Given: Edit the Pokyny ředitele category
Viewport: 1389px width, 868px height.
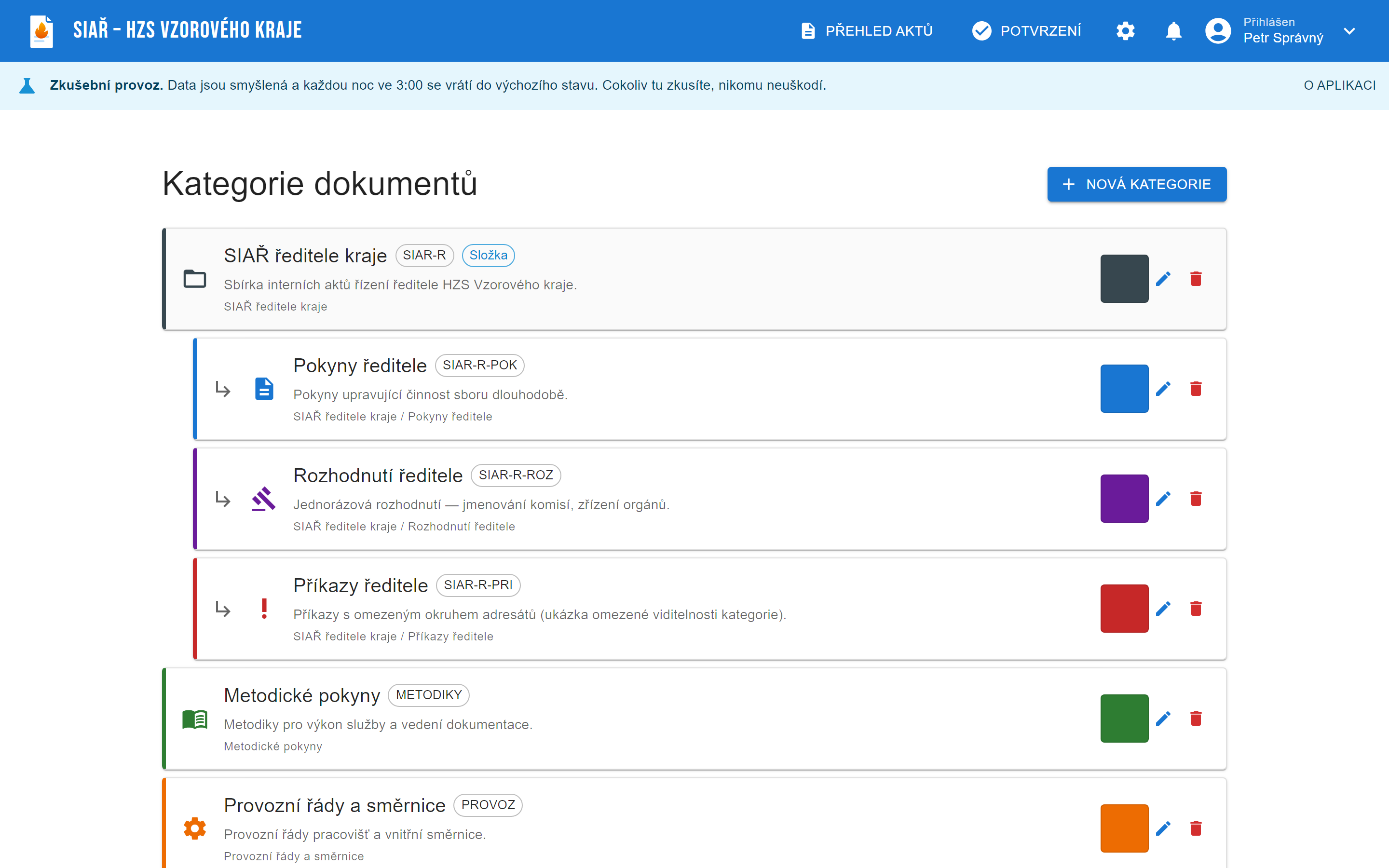Looking at the screenshot, I should pos(1163,389).
